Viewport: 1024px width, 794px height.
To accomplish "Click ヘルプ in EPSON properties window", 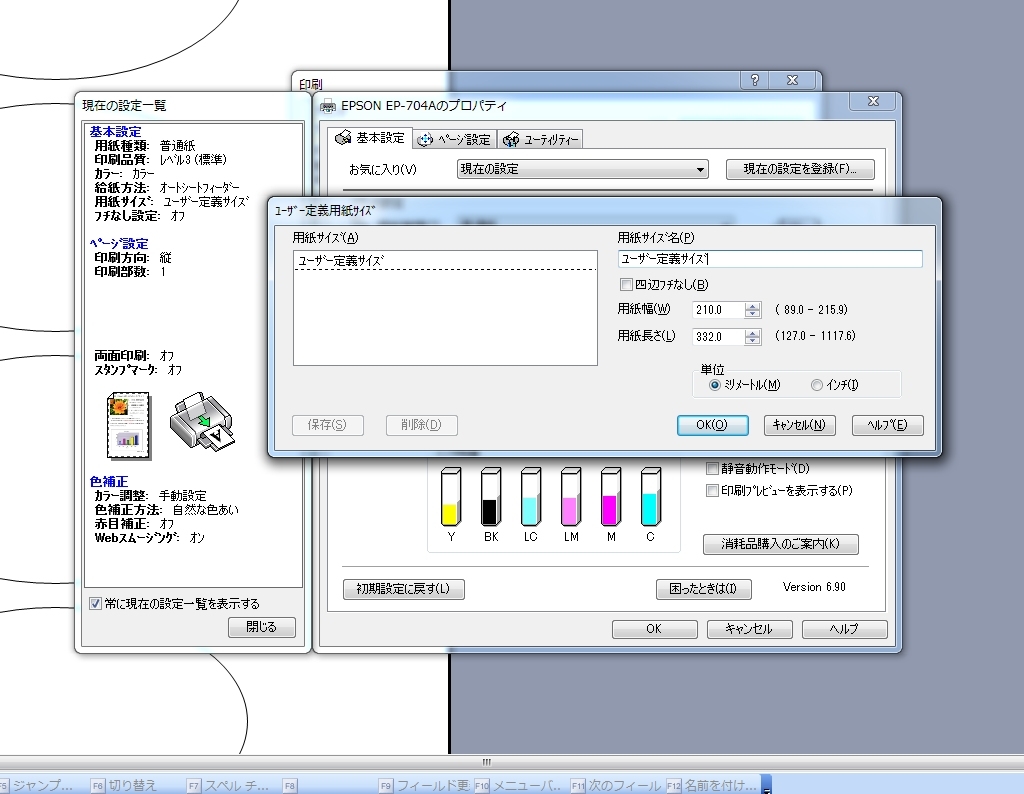I will pyautogui.click(x=844, y=629).
